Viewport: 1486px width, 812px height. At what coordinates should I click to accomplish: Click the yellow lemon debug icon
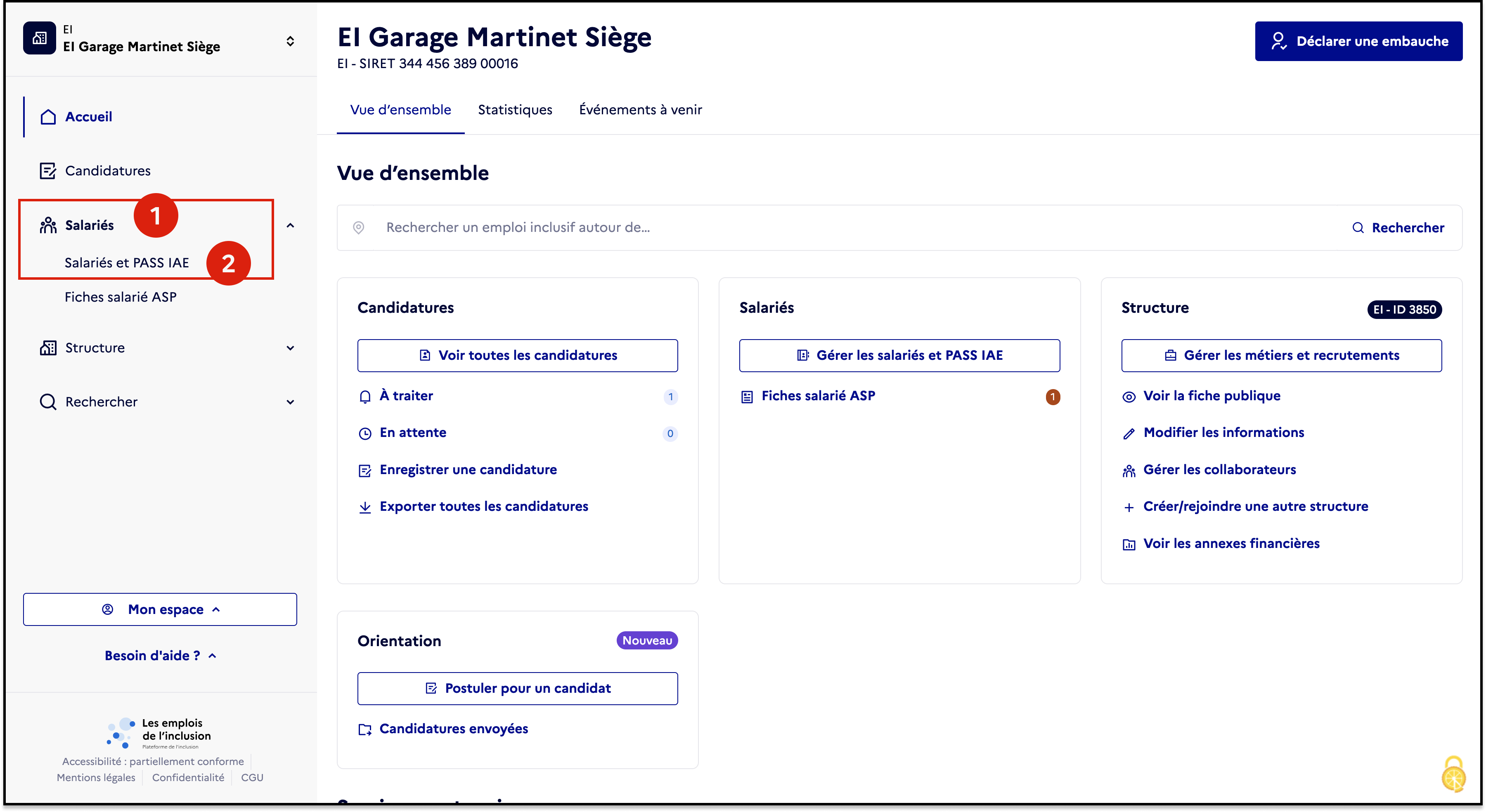point(1454,774)
